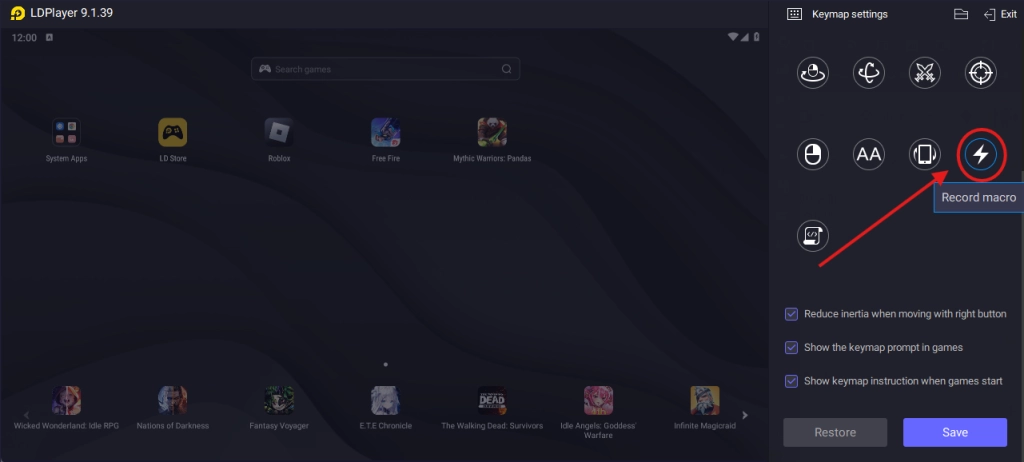Viewport: 1024px width, 462px height.
Task: Exit the Keymap settings panel
Action: click(x=1000, y=14)
